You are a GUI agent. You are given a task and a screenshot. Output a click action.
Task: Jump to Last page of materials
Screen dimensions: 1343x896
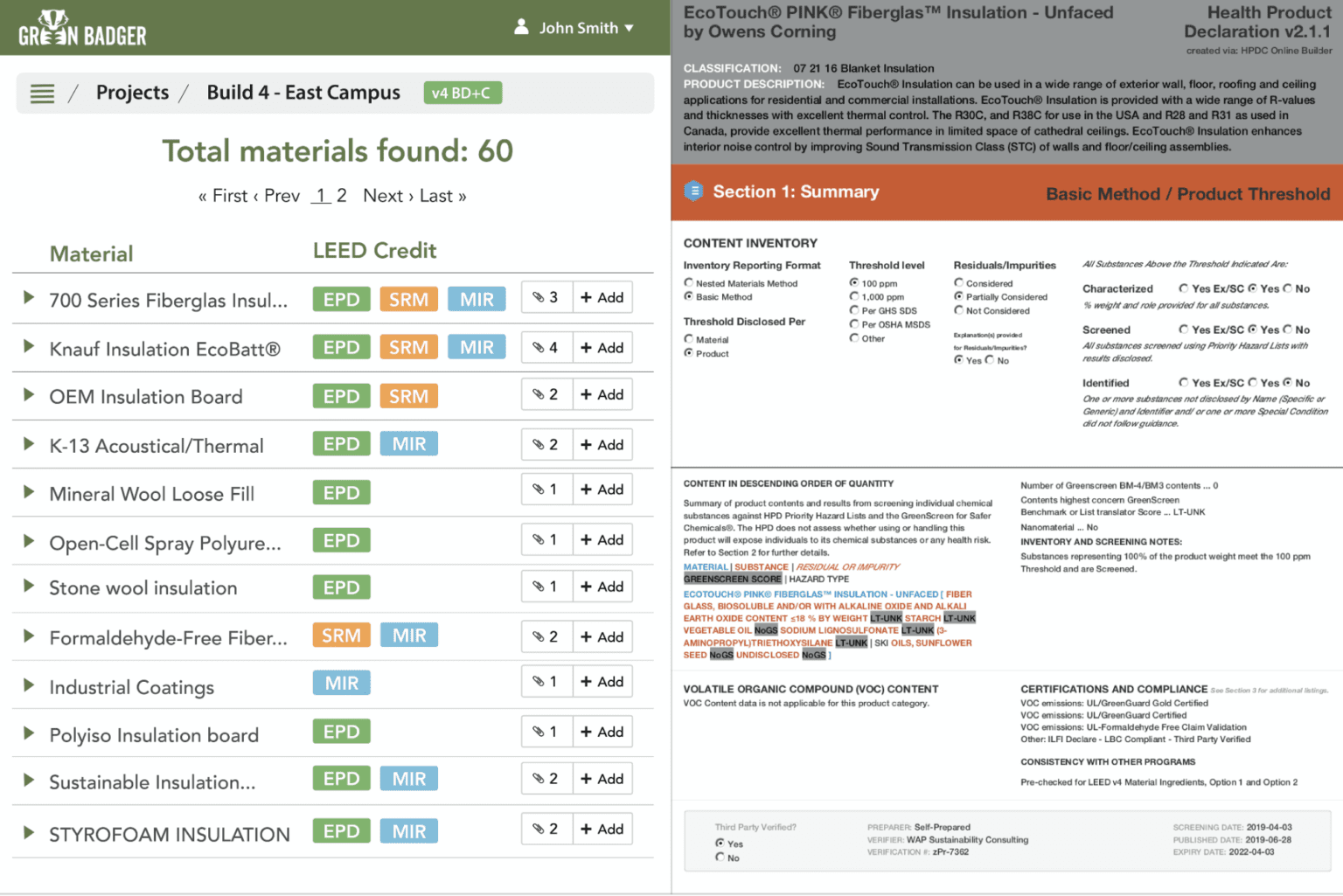[442, 196]
